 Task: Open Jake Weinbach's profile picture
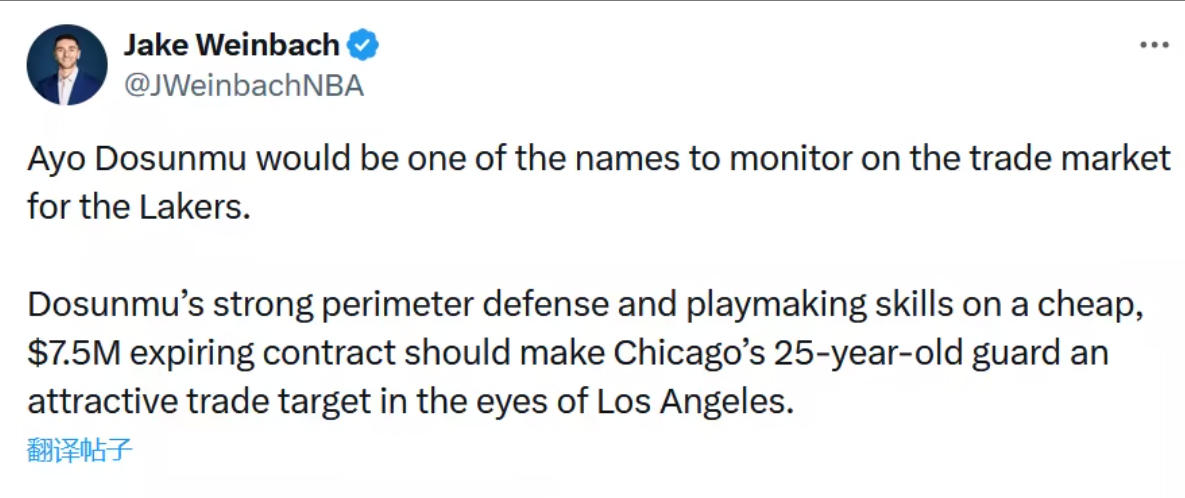point(67,65)
